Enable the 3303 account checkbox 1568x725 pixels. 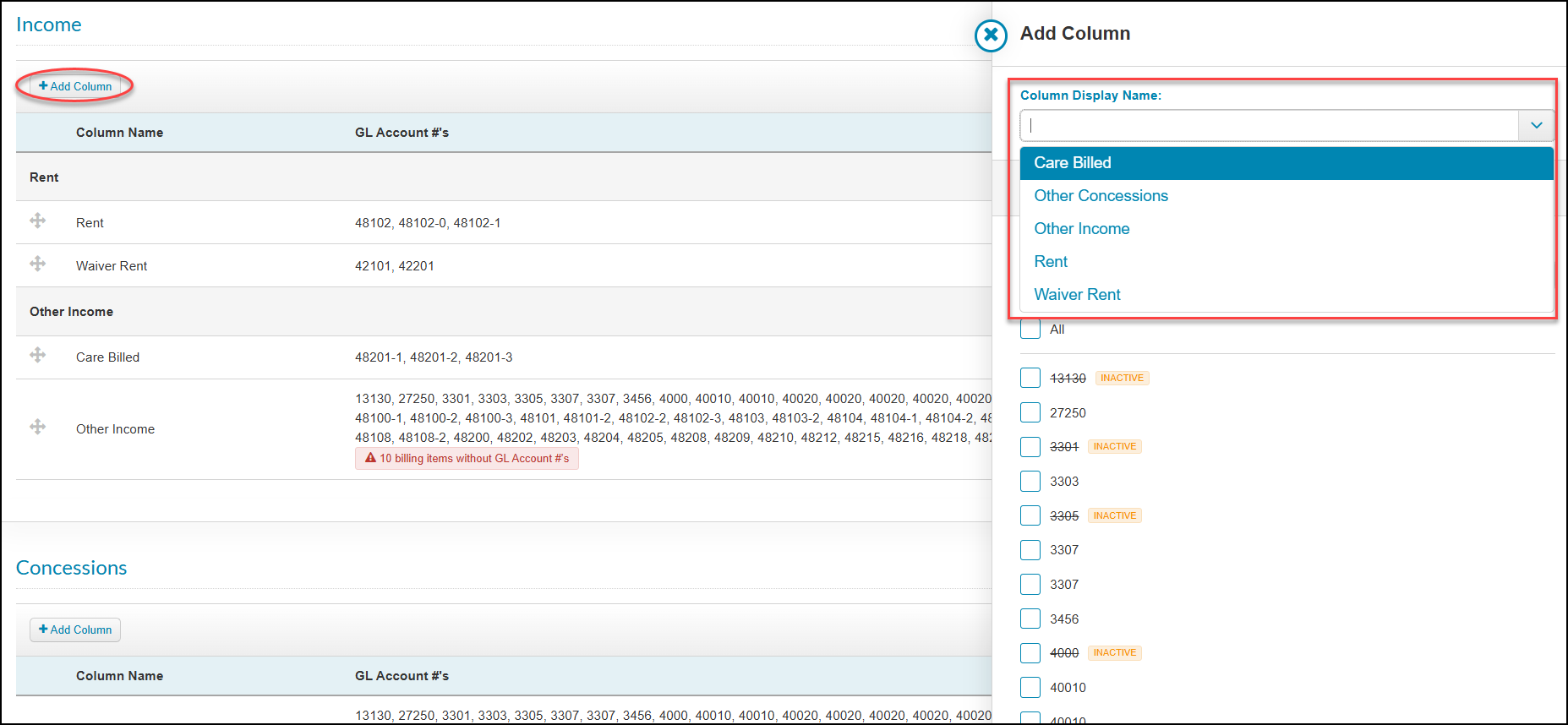[1030, 481]
